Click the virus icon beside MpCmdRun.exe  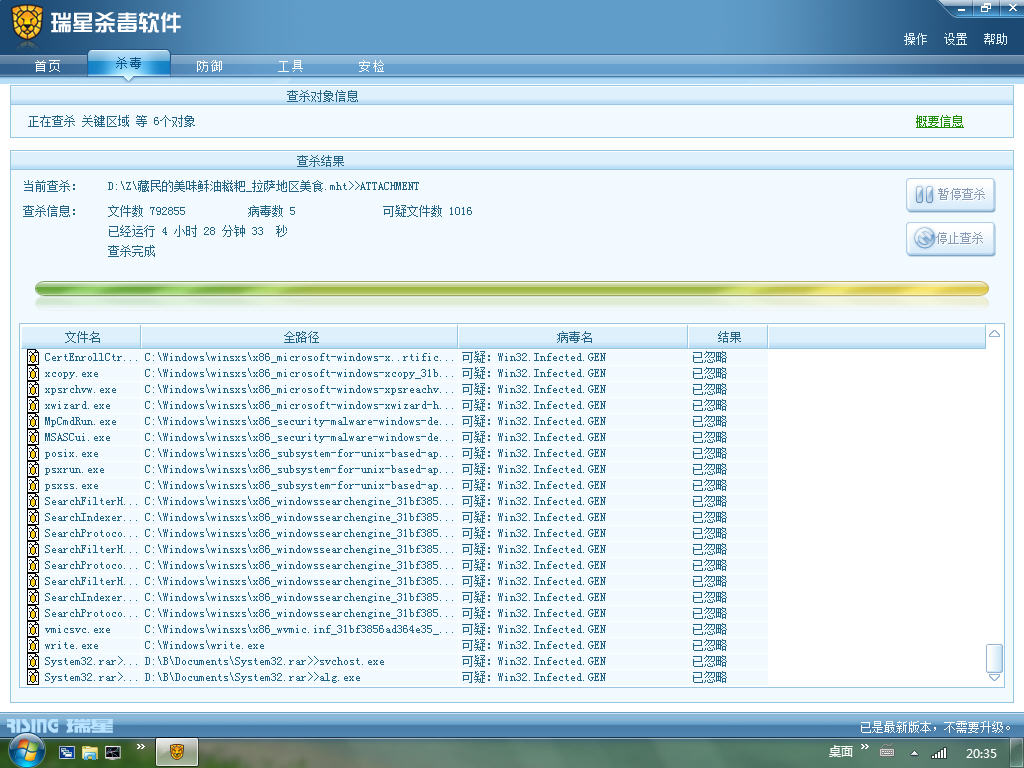pyautogui.click(x=33, y=421)
